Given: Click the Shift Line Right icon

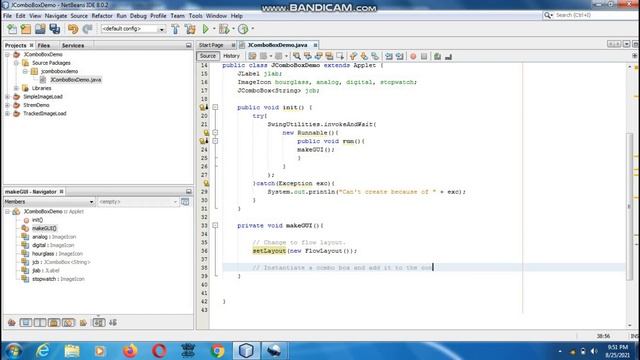Looking at the screenshot, I should (x=400, y=56).
